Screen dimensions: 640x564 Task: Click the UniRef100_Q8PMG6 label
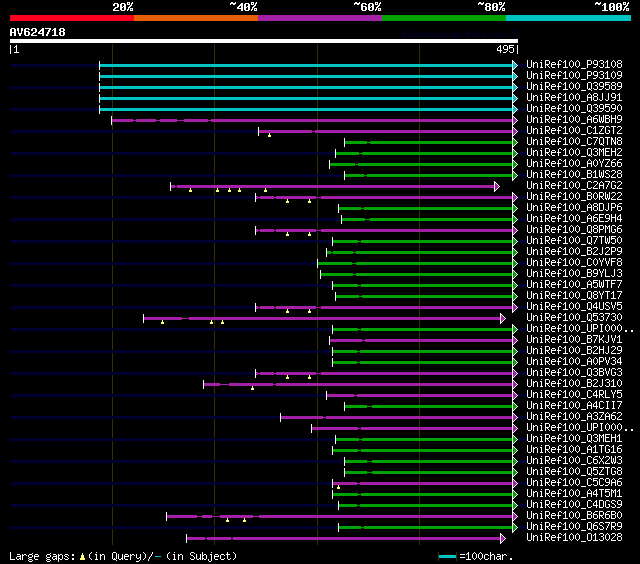pos(574,230)
